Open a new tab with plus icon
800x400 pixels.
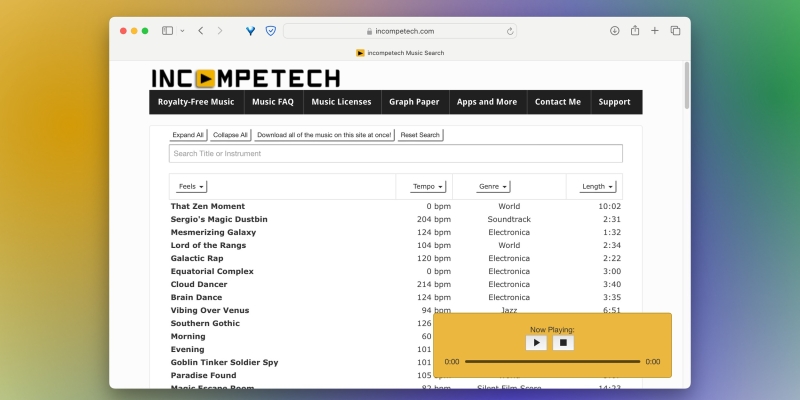(x=655, y=31)
